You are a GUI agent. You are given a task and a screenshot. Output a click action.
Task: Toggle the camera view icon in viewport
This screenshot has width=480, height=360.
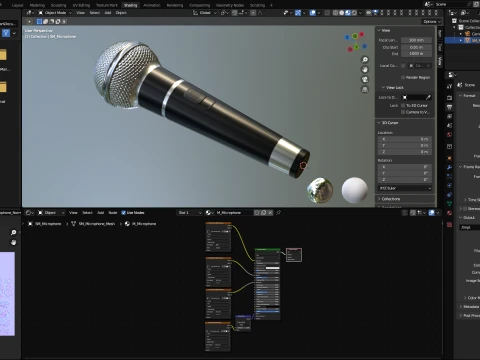(x=365, y=79)
